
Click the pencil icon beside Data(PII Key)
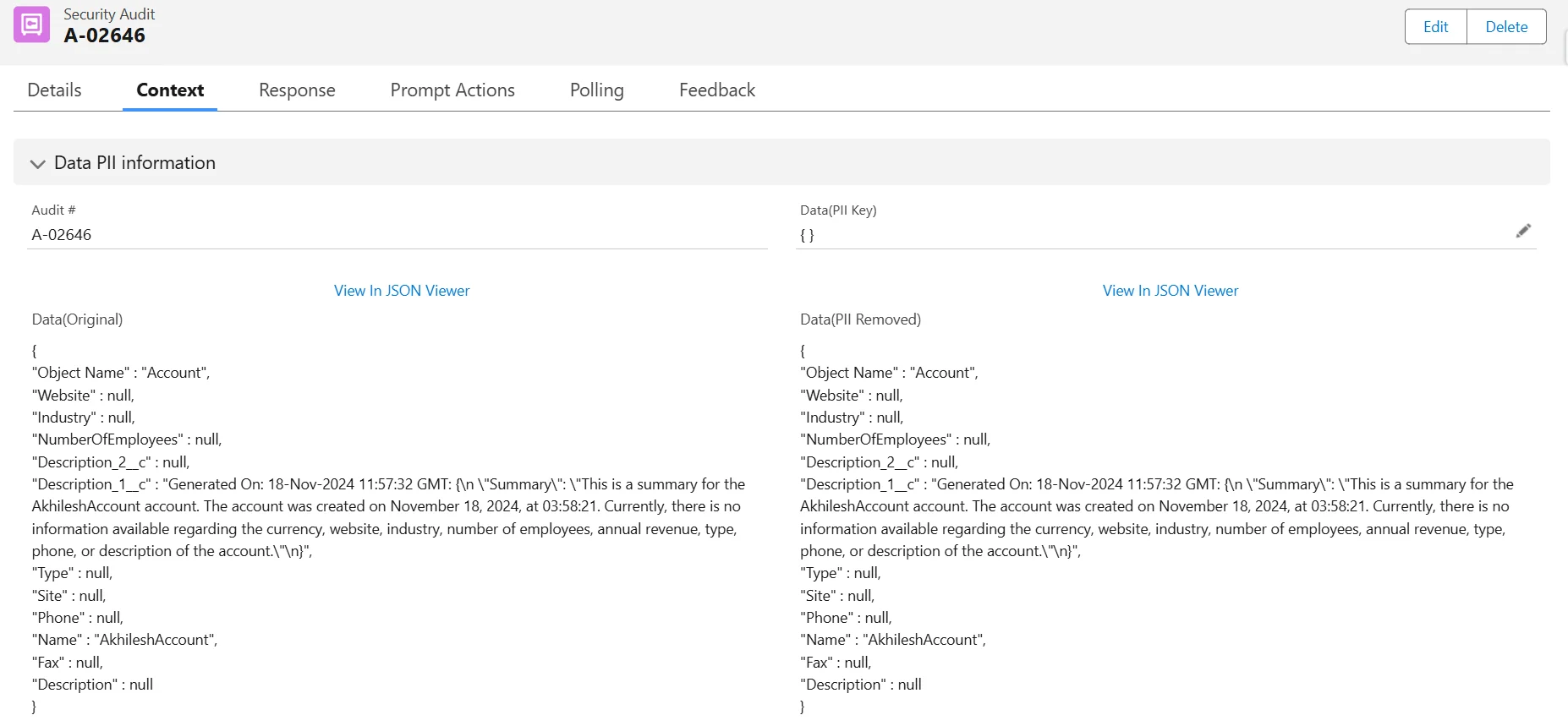(x=1522, y=232)
